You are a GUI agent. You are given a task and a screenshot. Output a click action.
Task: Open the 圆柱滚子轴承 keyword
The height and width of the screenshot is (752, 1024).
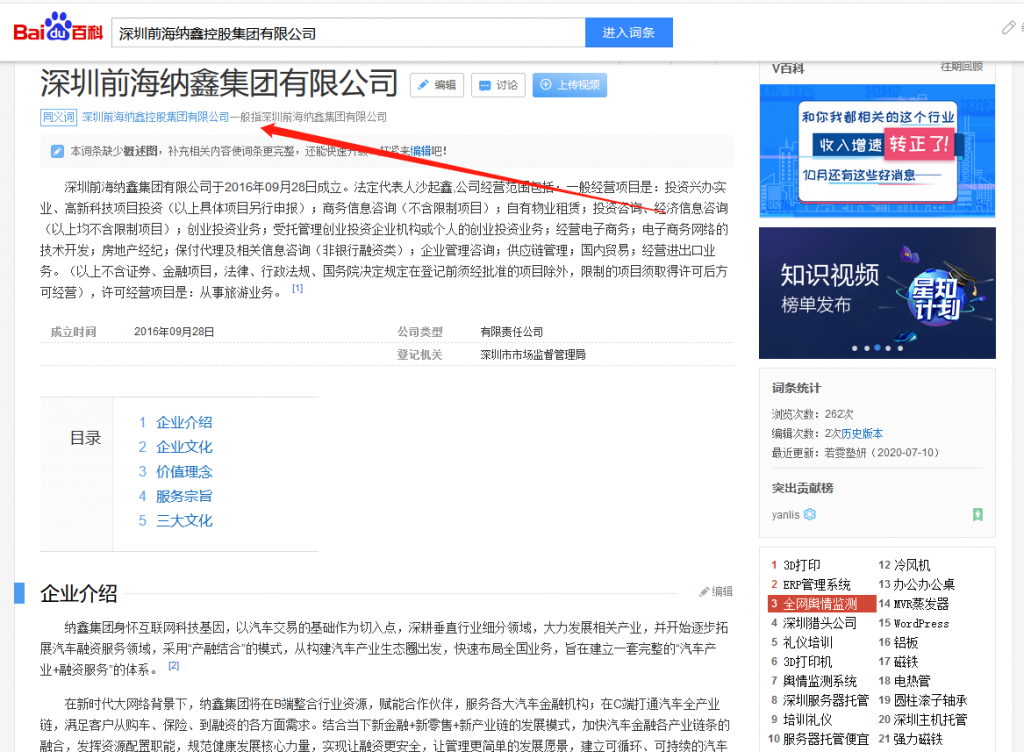pos(930,700)
